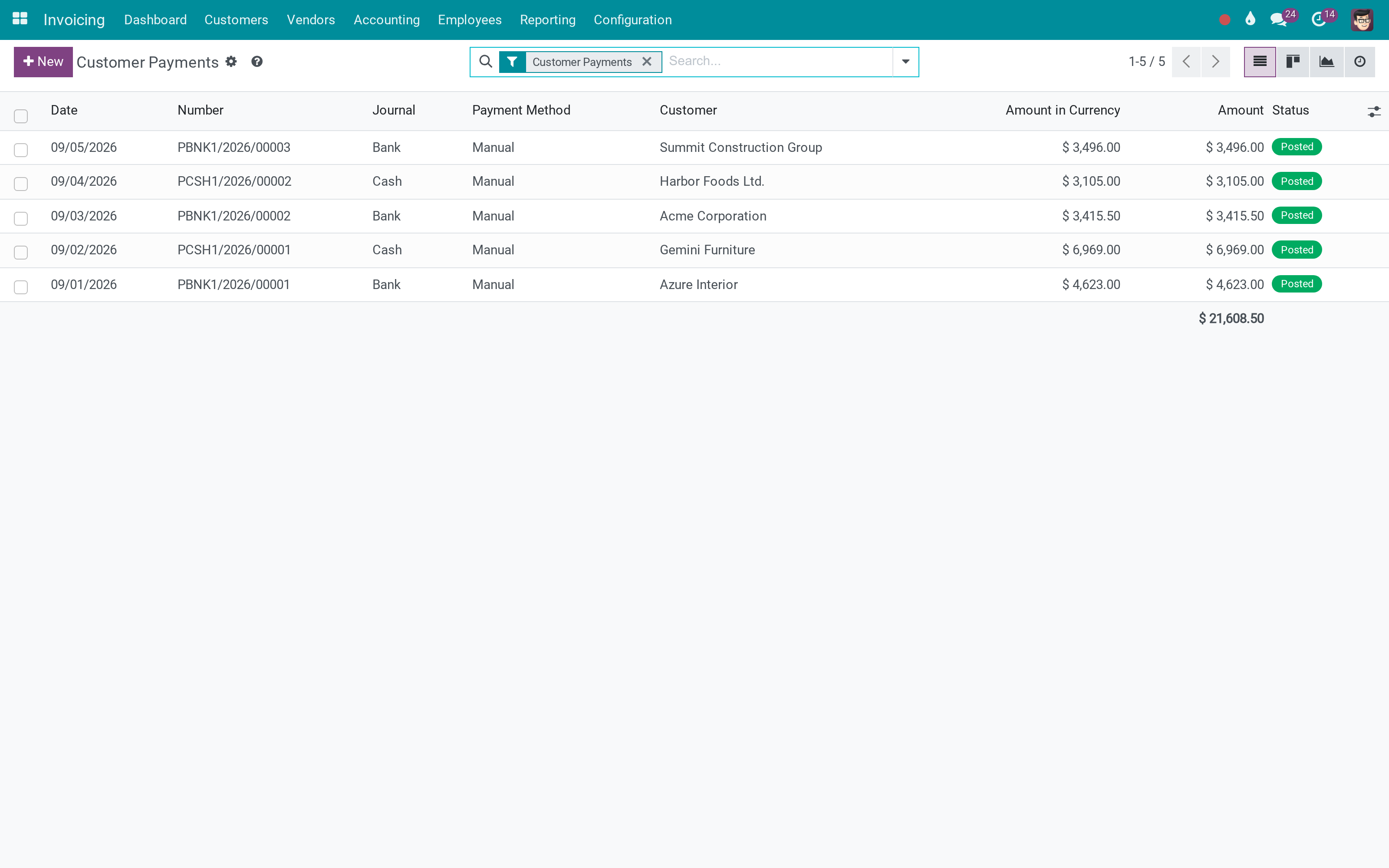Click payment number PCSH1/2026/00002
The height and width of the screenshot is (868, 1389).
234,181
